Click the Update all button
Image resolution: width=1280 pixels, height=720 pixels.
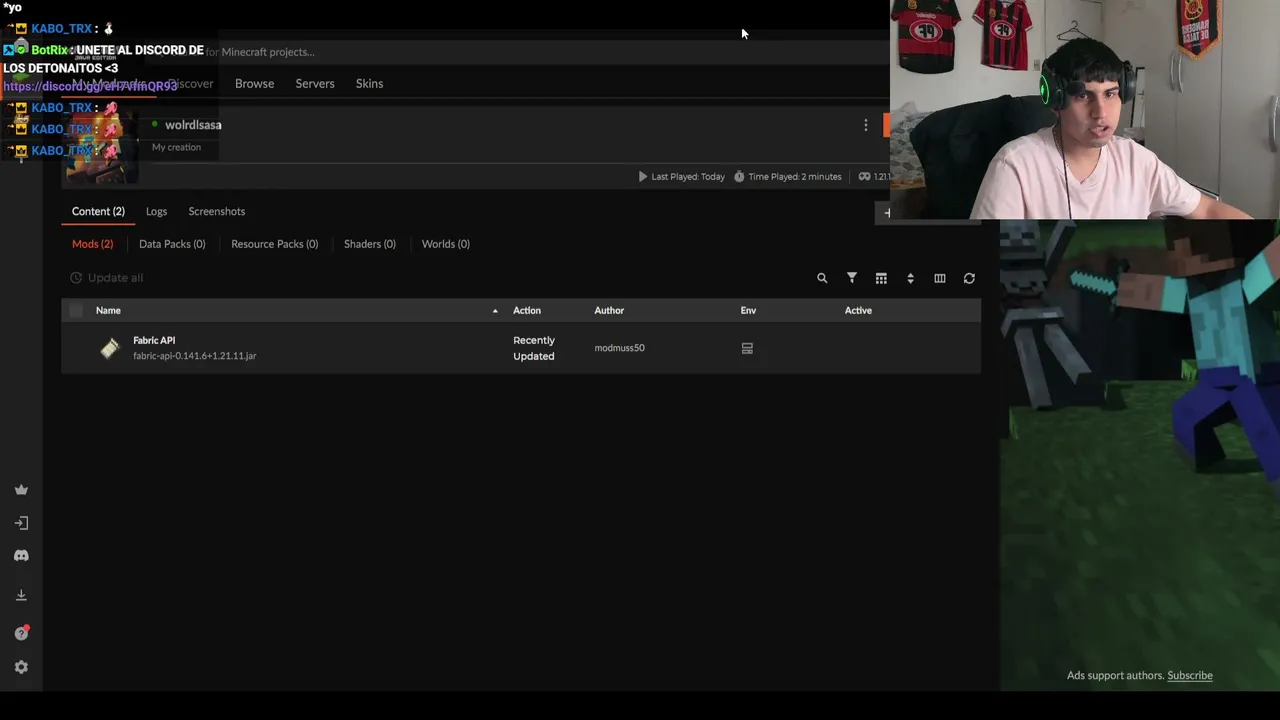coord(106,278)
